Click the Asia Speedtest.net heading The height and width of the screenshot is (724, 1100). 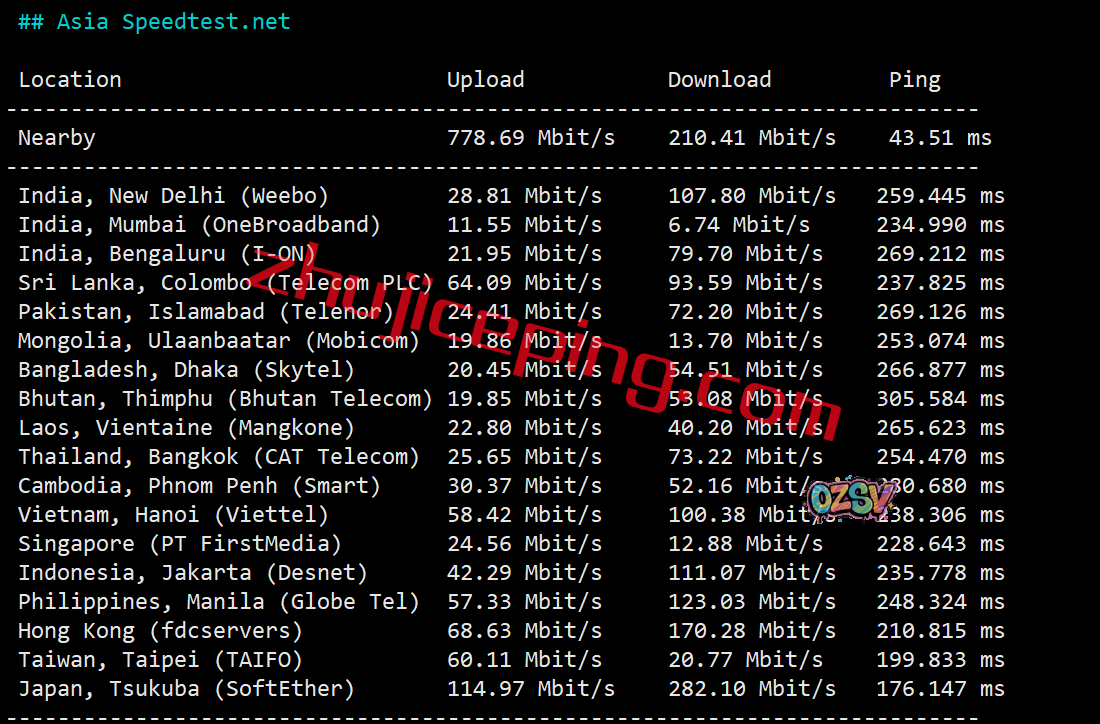(x=155, y=22)
